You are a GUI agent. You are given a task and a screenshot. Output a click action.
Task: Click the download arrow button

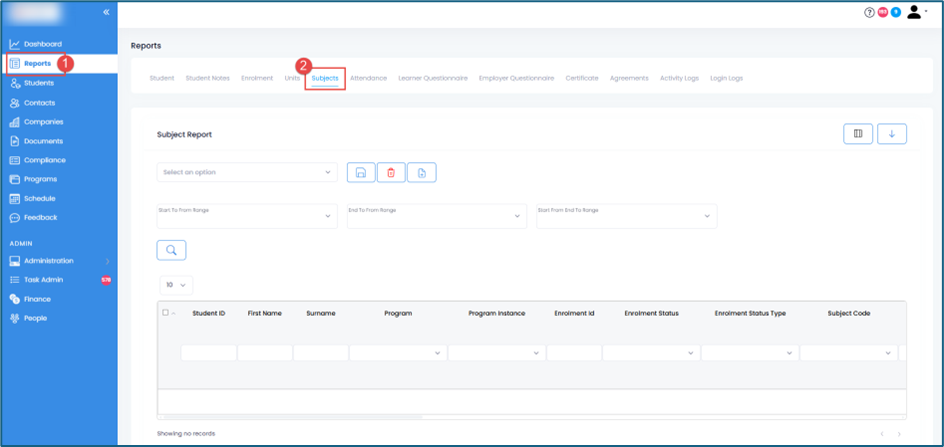(x=891, y=134)
